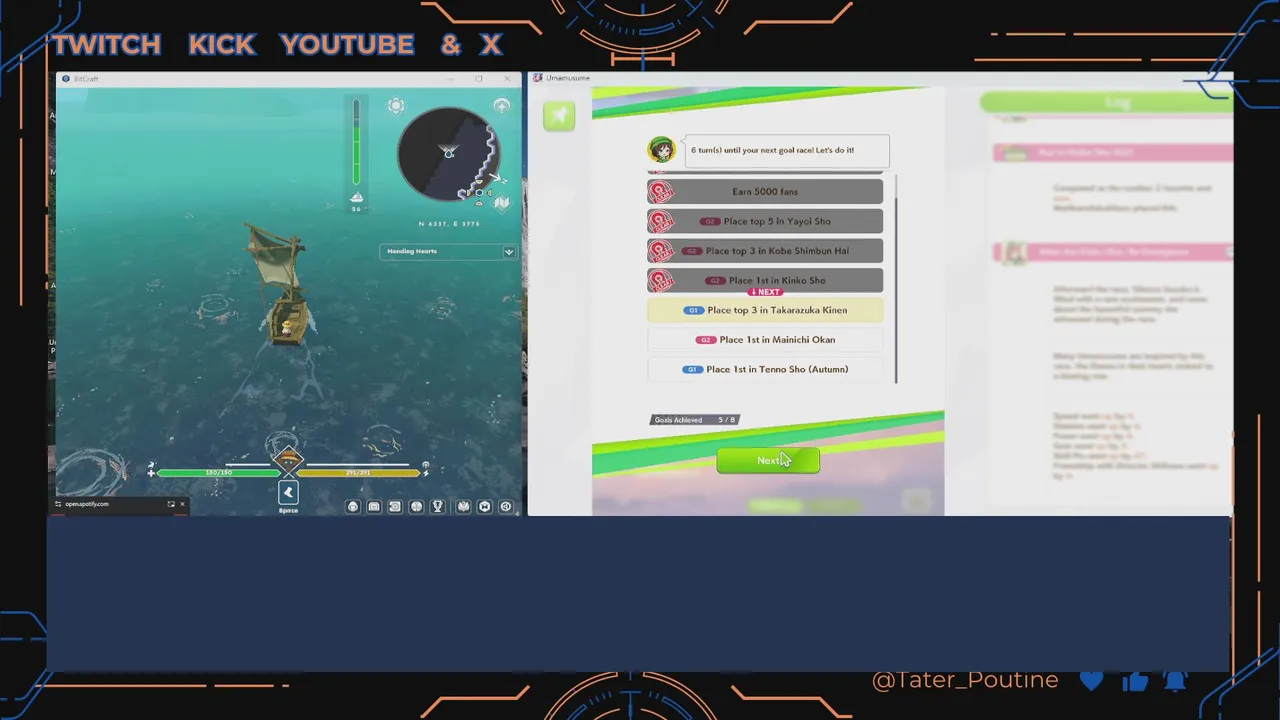Click the pink NEXT marker in goals list
Image resolution: width=1280 pixels, height=720 pixels.
click(x=765, y=292)
